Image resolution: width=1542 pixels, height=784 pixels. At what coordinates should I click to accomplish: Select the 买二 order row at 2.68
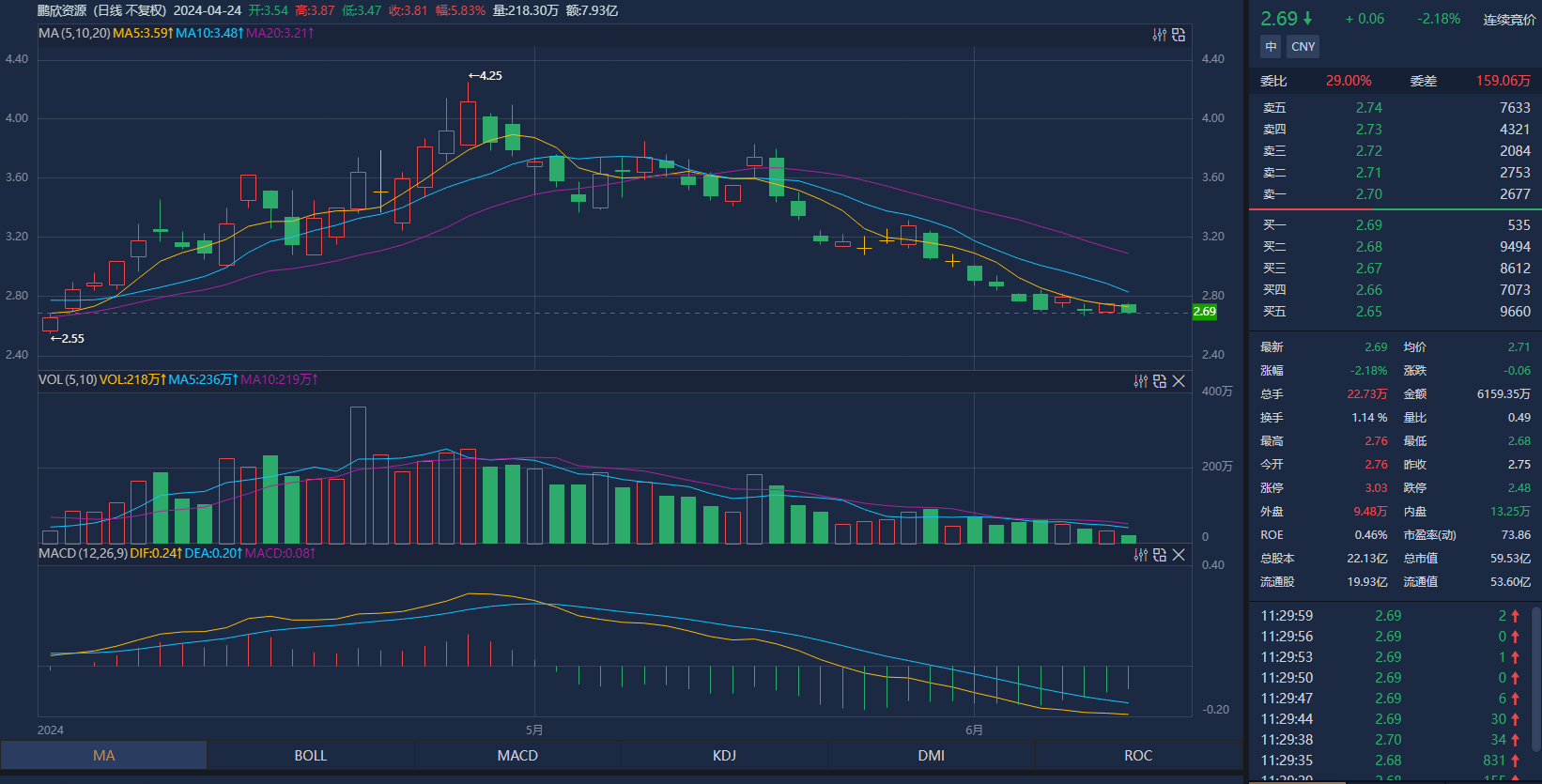1396,247
